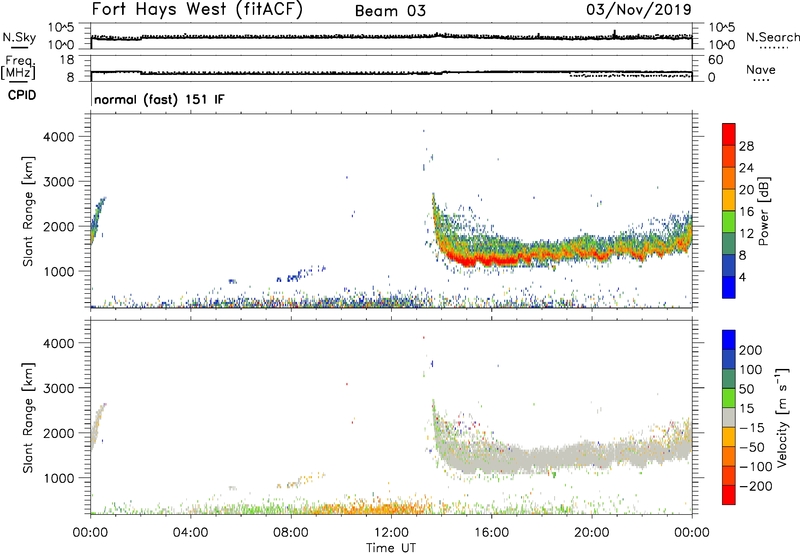
Task: Click the 'Power [dB]' colorbar label
Action: [764, 211]
